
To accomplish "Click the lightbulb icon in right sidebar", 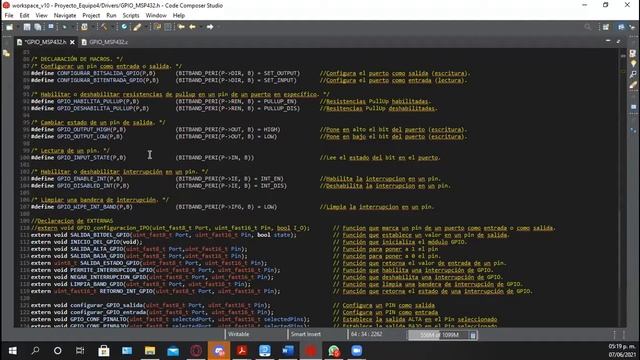I will (633, 64).
